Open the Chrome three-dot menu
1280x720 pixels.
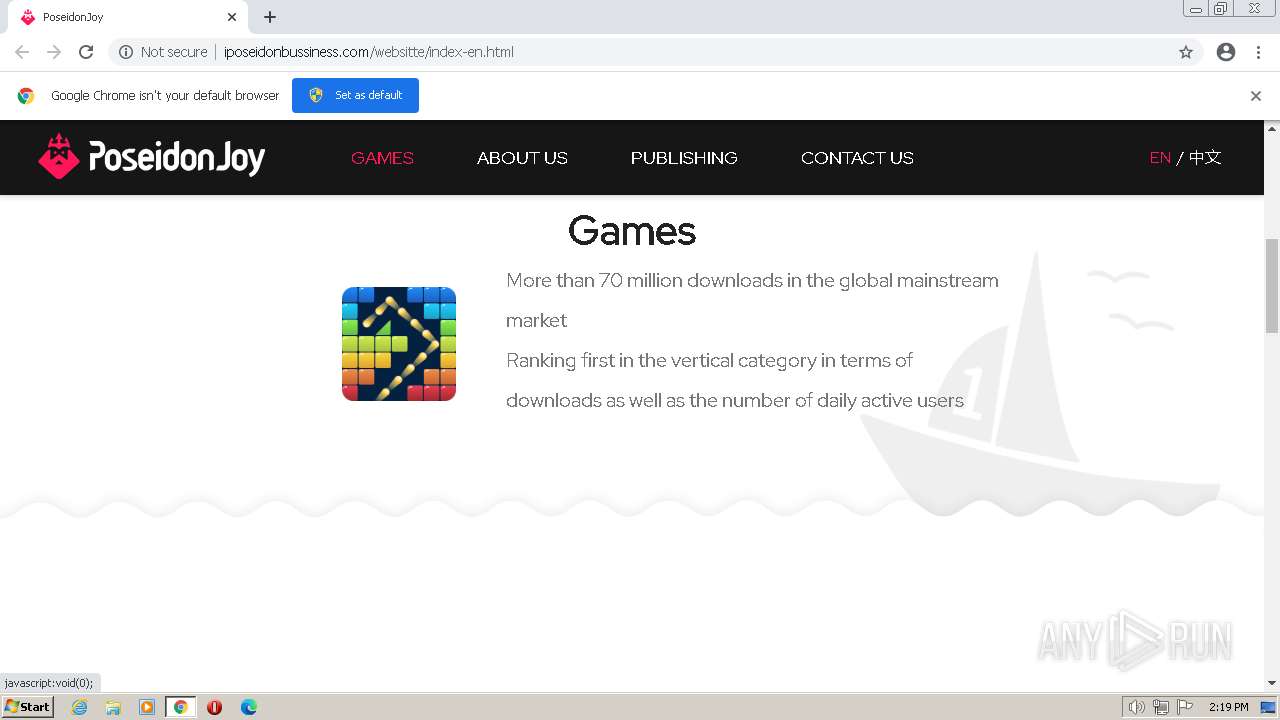tap(1258, 52)
